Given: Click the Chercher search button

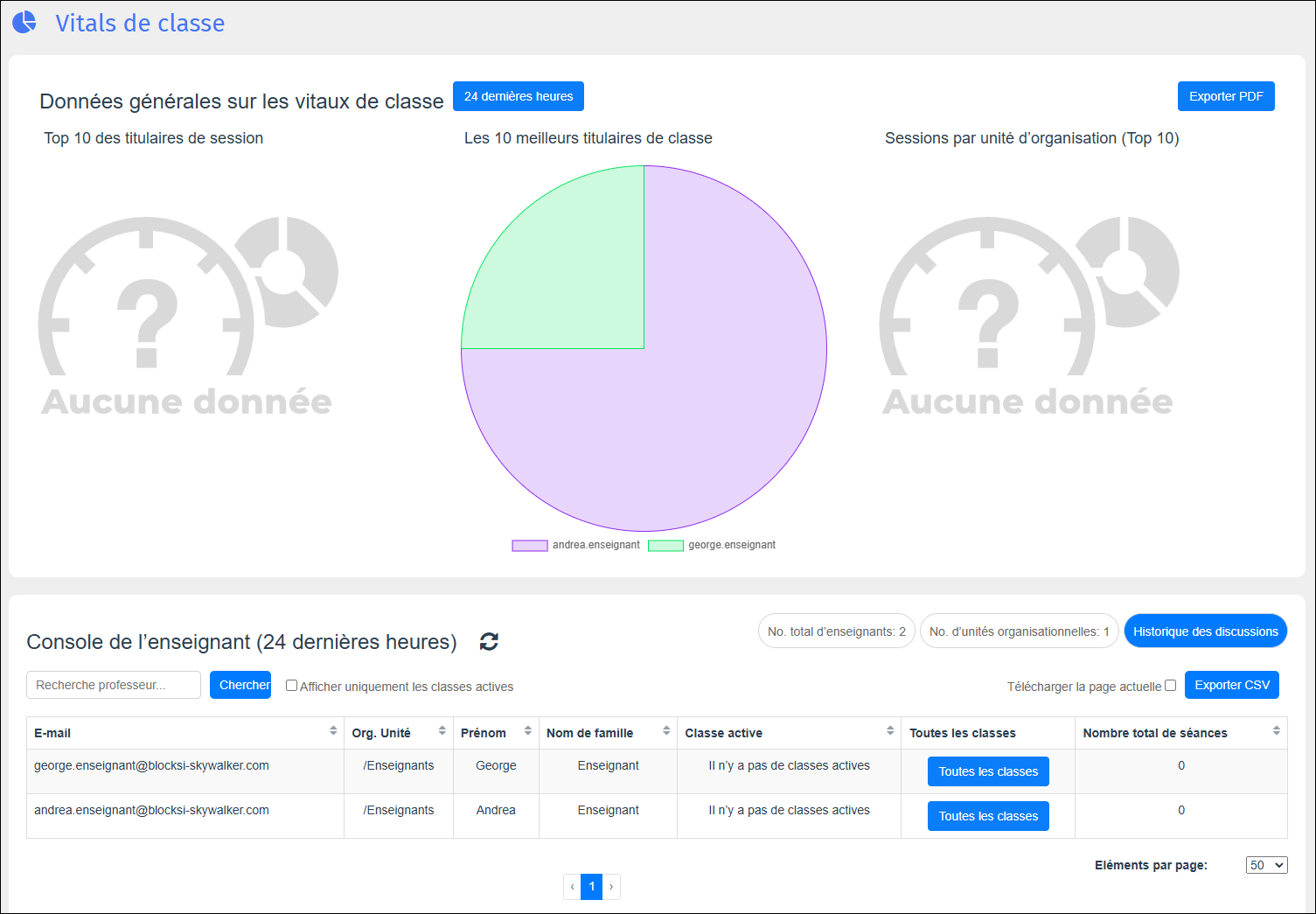Looking at the screenshot, I should tap(240, 685).
